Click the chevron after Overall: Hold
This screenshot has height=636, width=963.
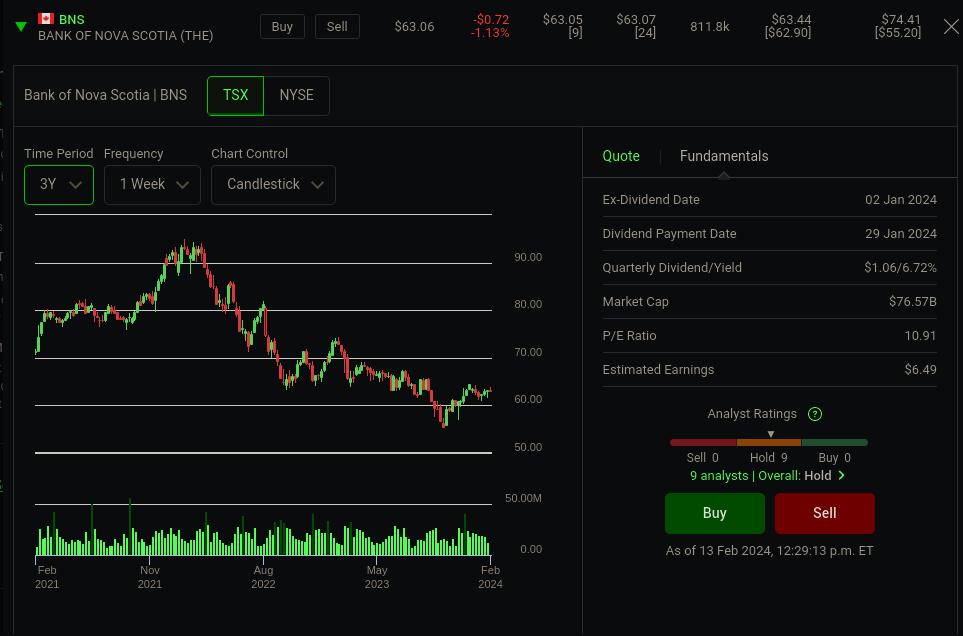point(841,475)
